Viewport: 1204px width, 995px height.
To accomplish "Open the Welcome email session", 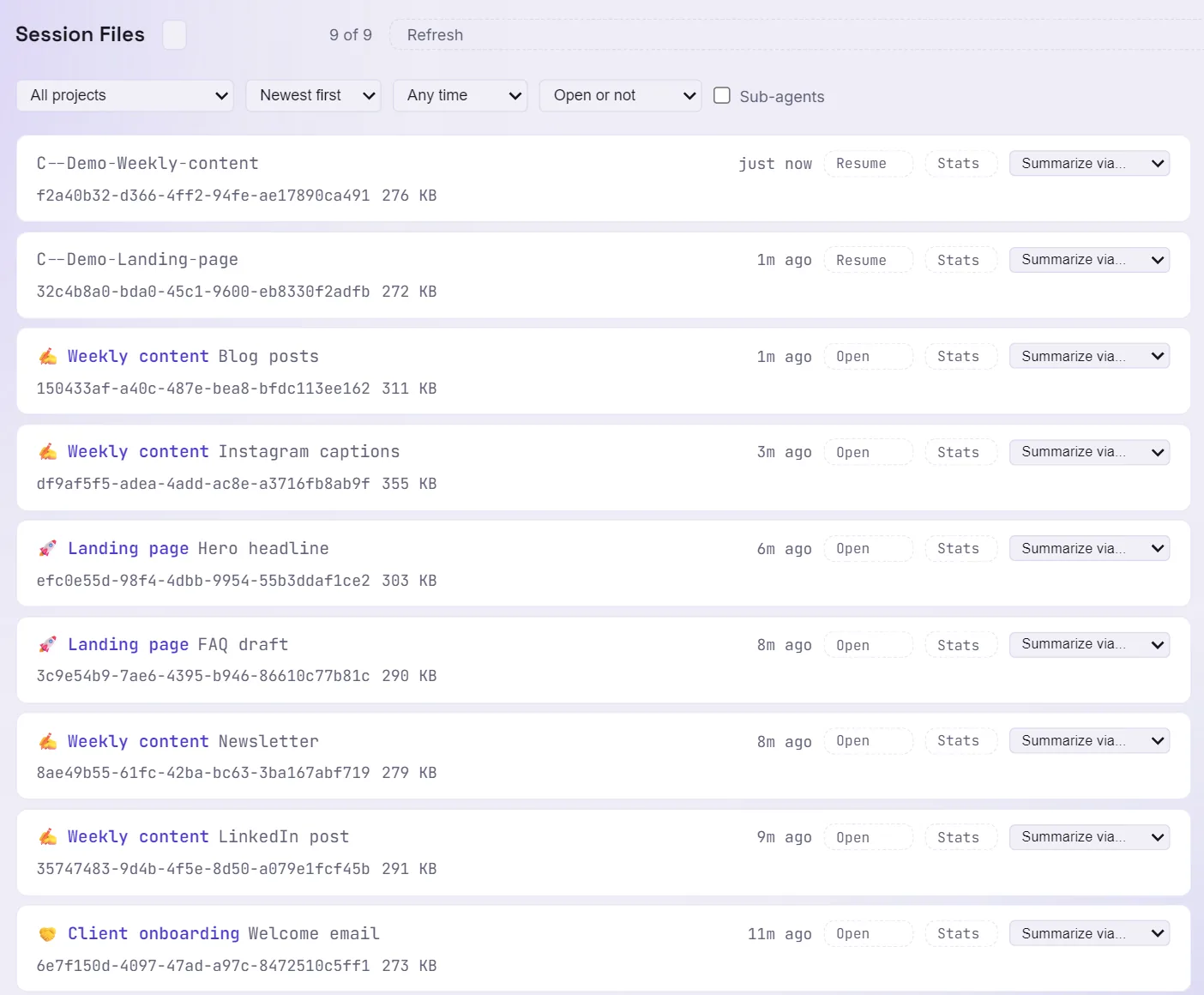I will (x=868, y=933).
